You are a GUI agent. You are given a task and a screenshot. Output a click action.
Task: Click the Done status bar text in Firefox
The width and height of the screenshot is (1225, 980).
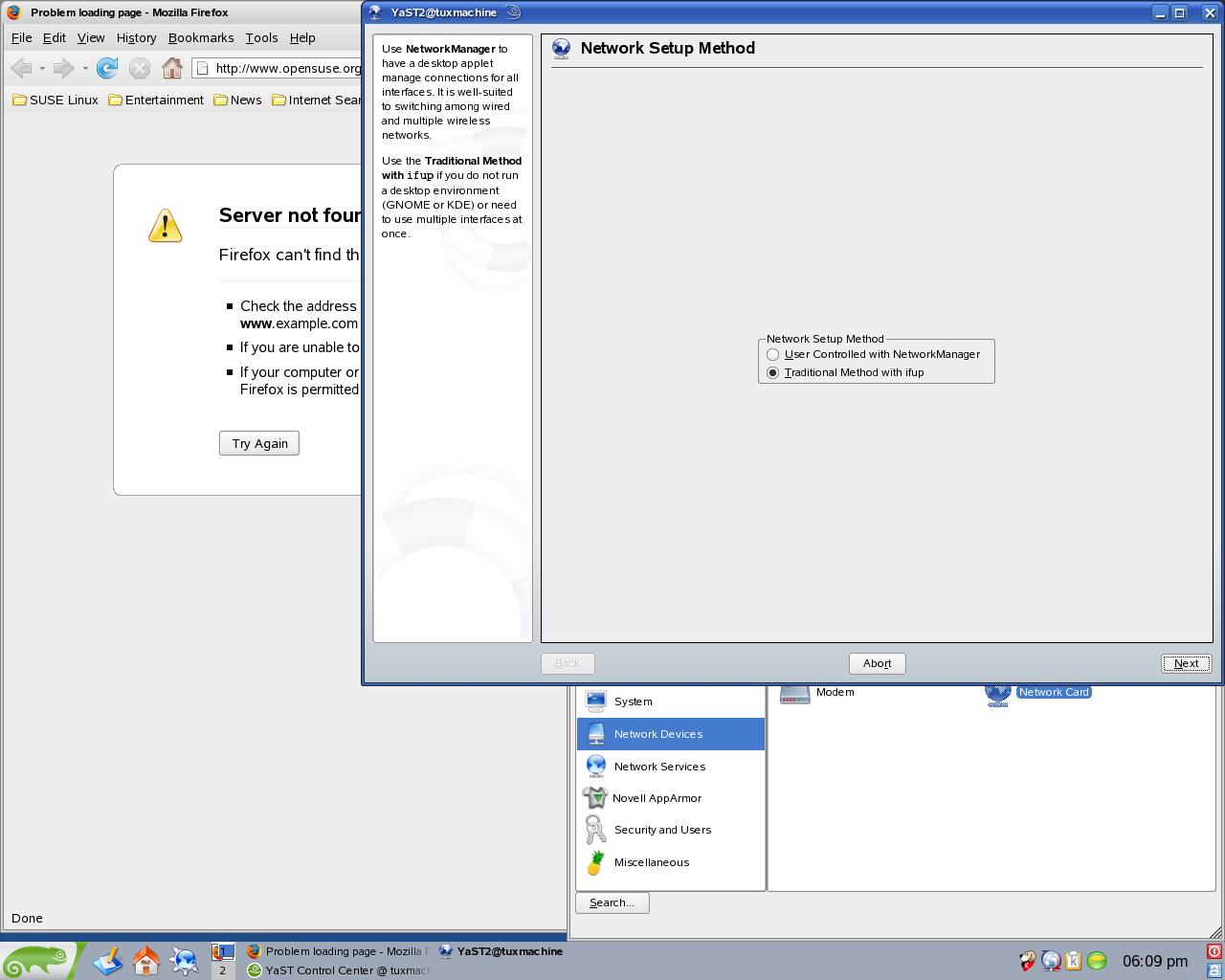pyautogui.click(x=27, y=918)
